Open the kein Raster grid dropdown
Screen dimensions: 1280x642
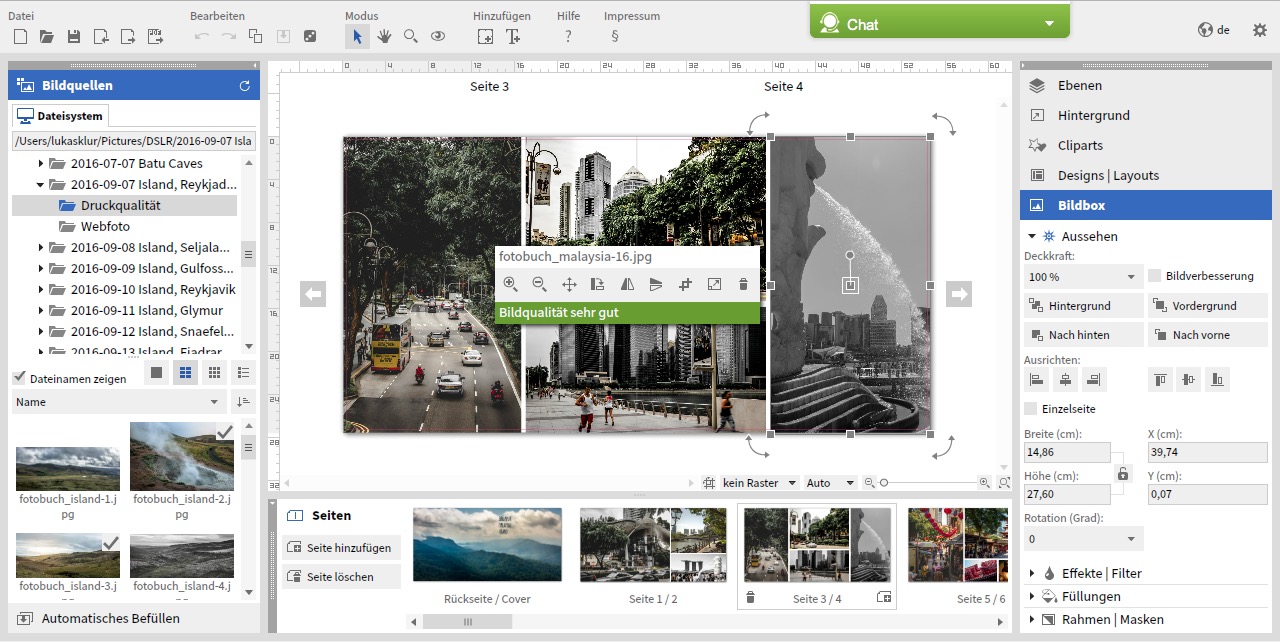point(759,483)
